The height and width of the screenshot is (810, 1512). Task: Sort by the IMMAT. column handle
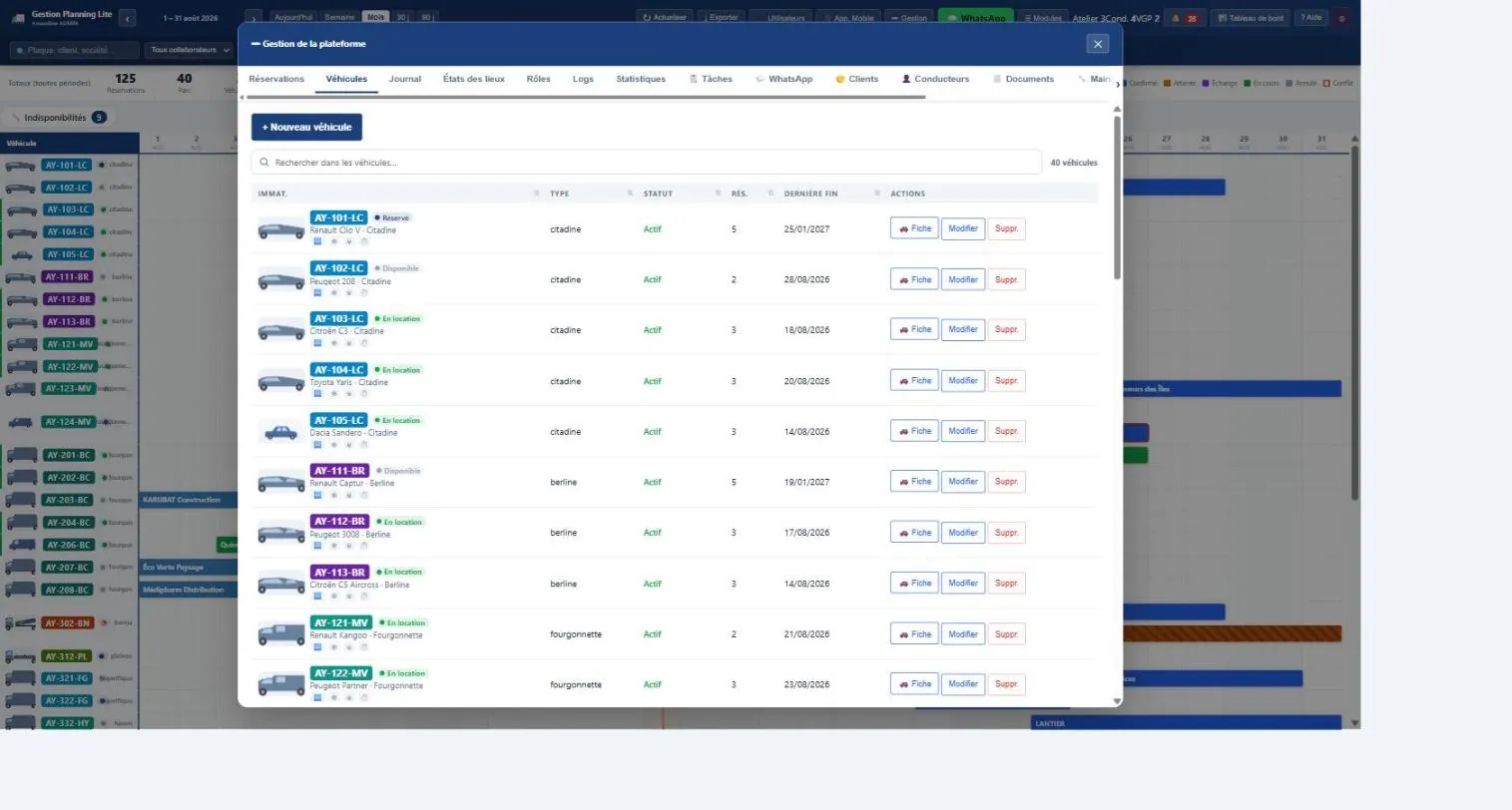coord(537,194)
